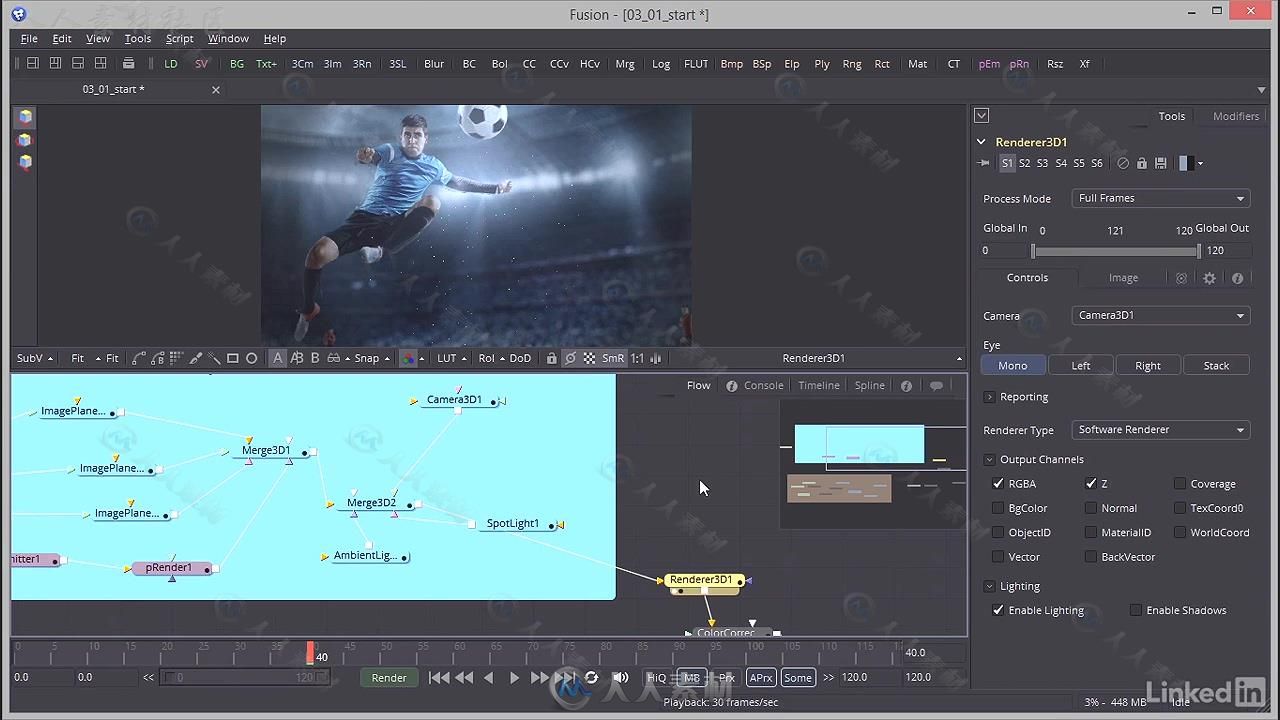This screenshot has height=720, width=1280.
Task: Open the LUT dropdown in viewer toolbar
Action: point(451,358)
